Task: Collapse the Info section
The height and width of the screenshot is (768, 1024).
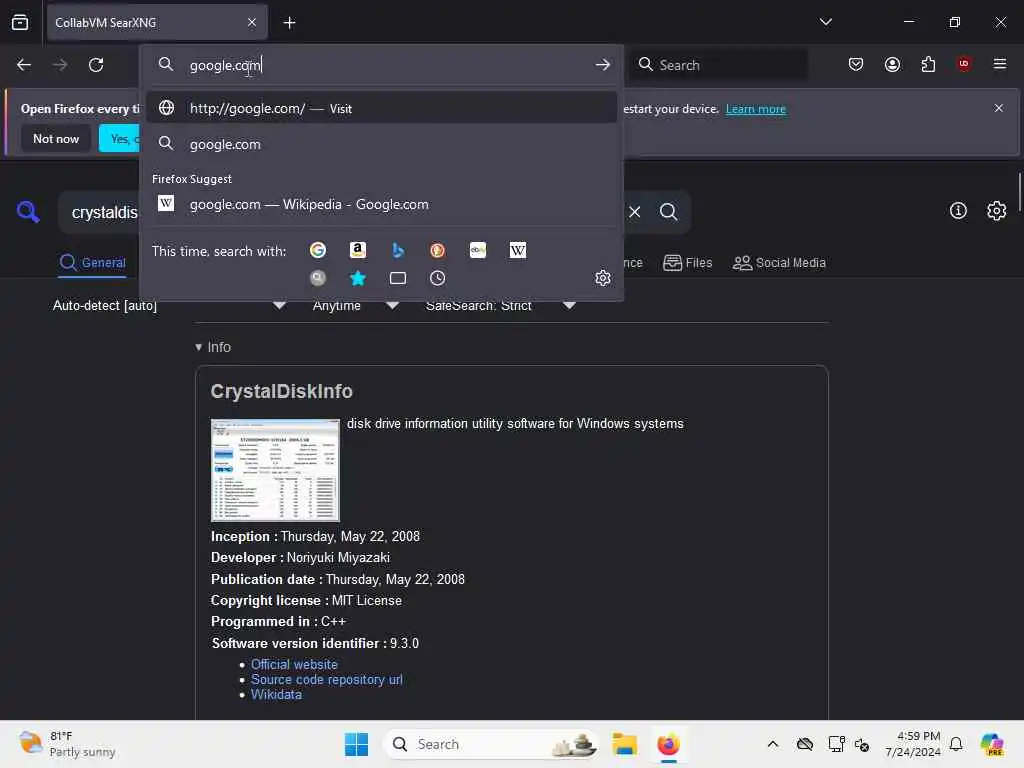Action: pos(213,347)
